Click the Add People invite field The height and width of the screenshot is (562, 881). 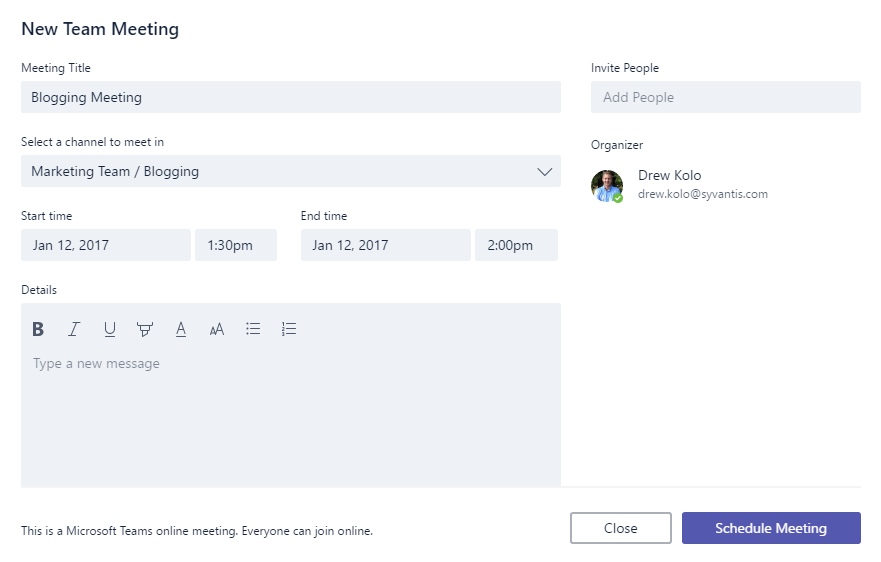[725, 97]
